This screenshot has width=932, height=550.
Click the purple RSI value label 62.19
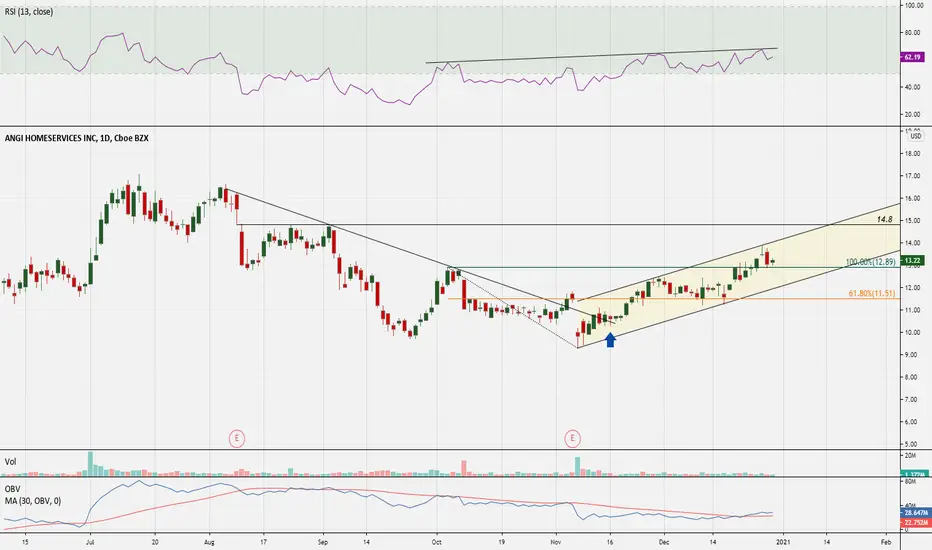[912, 57]
